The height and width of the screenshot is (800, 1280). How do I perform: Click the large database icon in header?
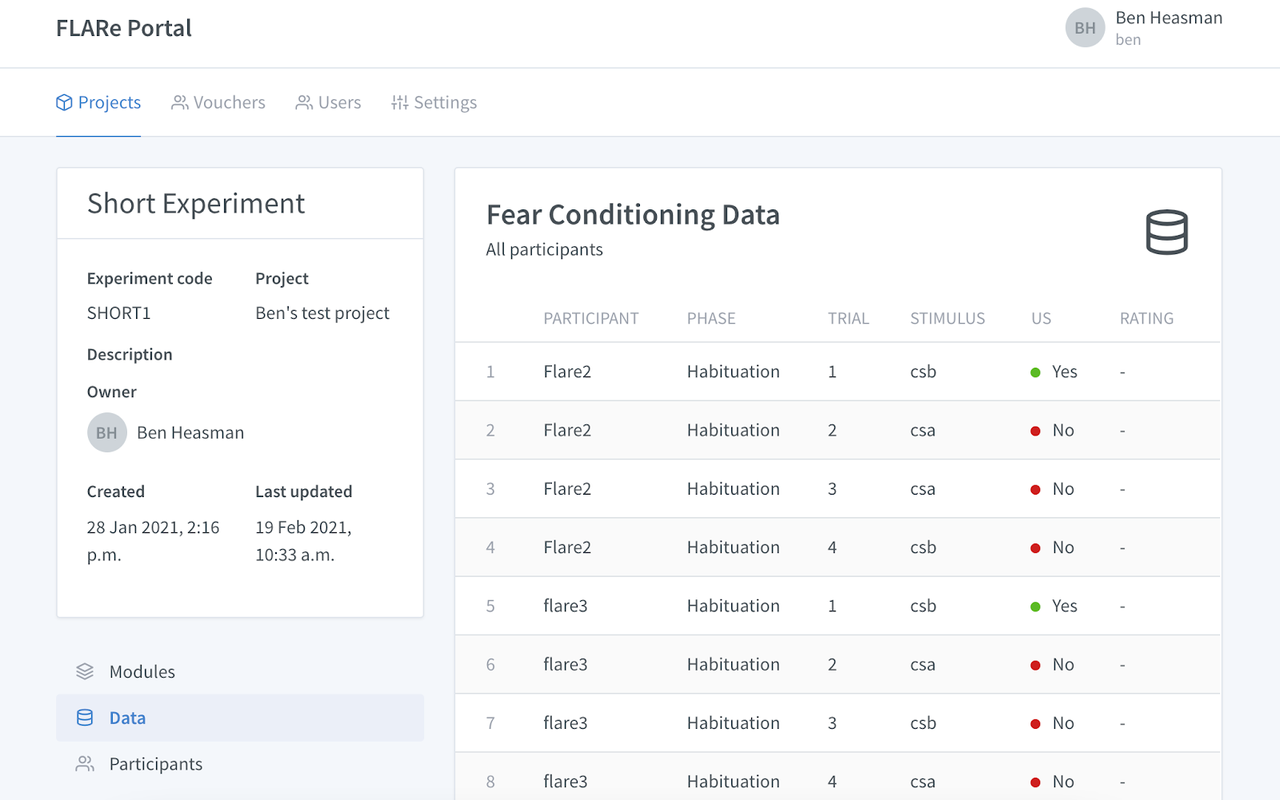[x=1166, y=232]
